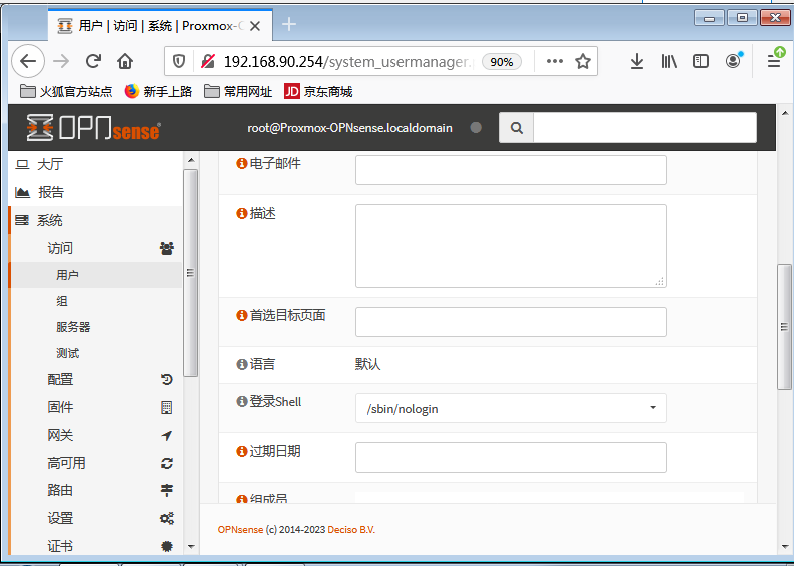The width and height of the screenshot is (794, 566).
Task: Click the search magnifier icon in header
Action: [517, 128]
